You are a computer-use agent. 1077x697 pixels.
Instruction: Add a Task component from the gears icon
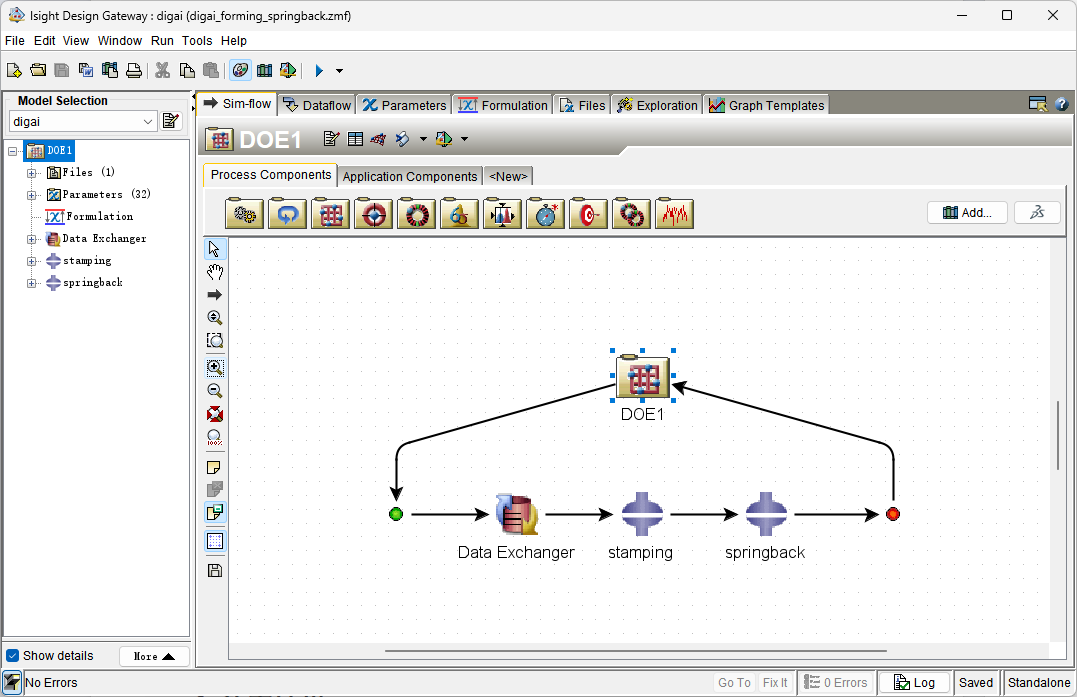pyautogui.click(x=245, y=214)
